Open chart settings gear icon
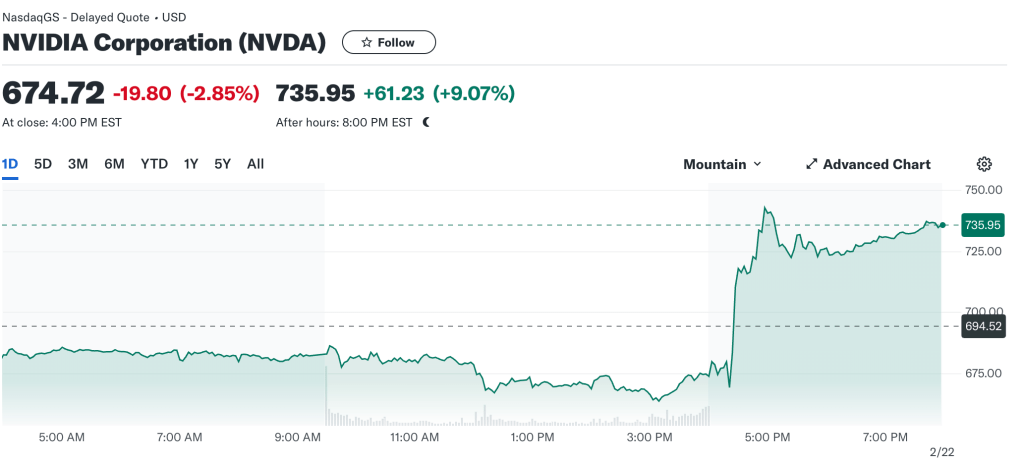Image resolution: width=1023 pixels, height=467 pixels. 984,164
